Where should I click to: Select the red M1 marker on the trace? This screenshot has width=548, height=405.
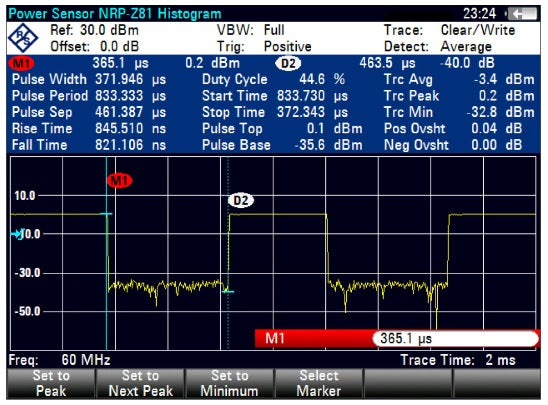point(120,180)
